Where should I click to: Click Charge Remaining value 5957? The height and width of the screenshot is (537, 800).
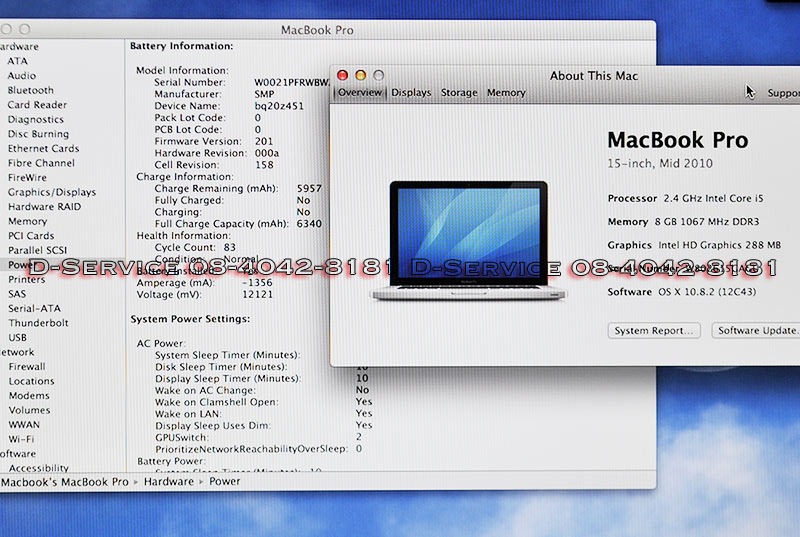click(x=309, y=188)
